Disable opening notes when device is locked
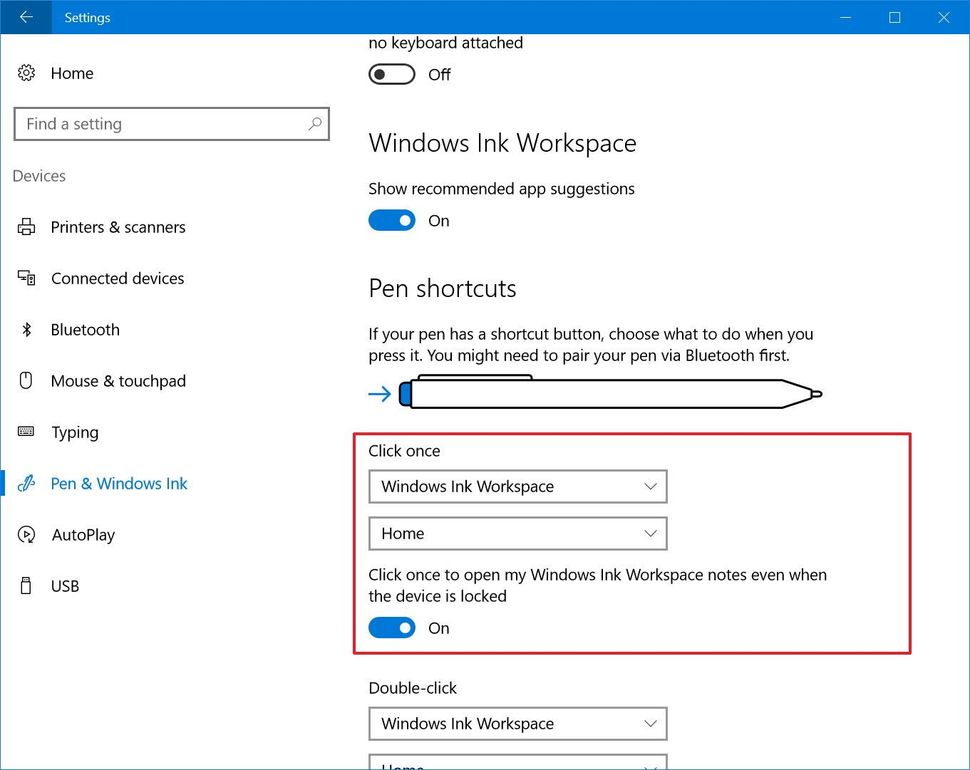This screenshot has width=970, height=770. [391, 627]
